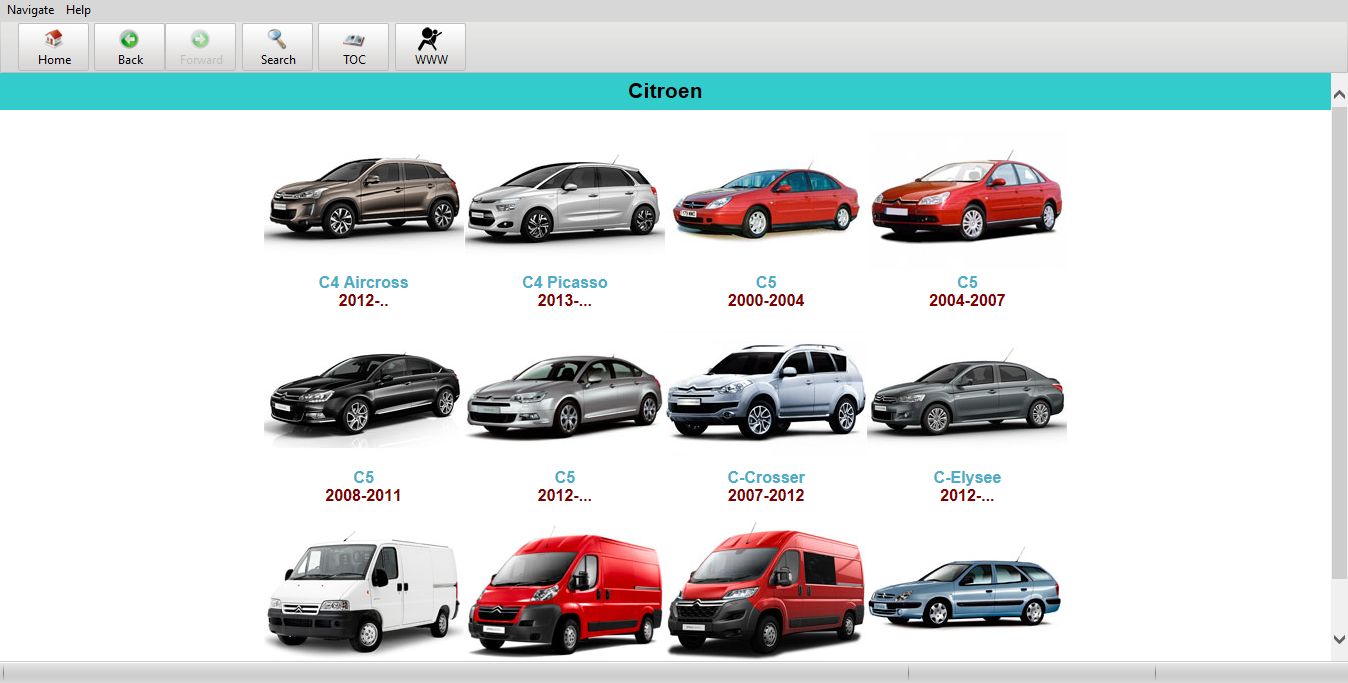This screenshot has height=683, width=1348.
Task: Click the 2008-2011 year text
Action: click(364, 495)
